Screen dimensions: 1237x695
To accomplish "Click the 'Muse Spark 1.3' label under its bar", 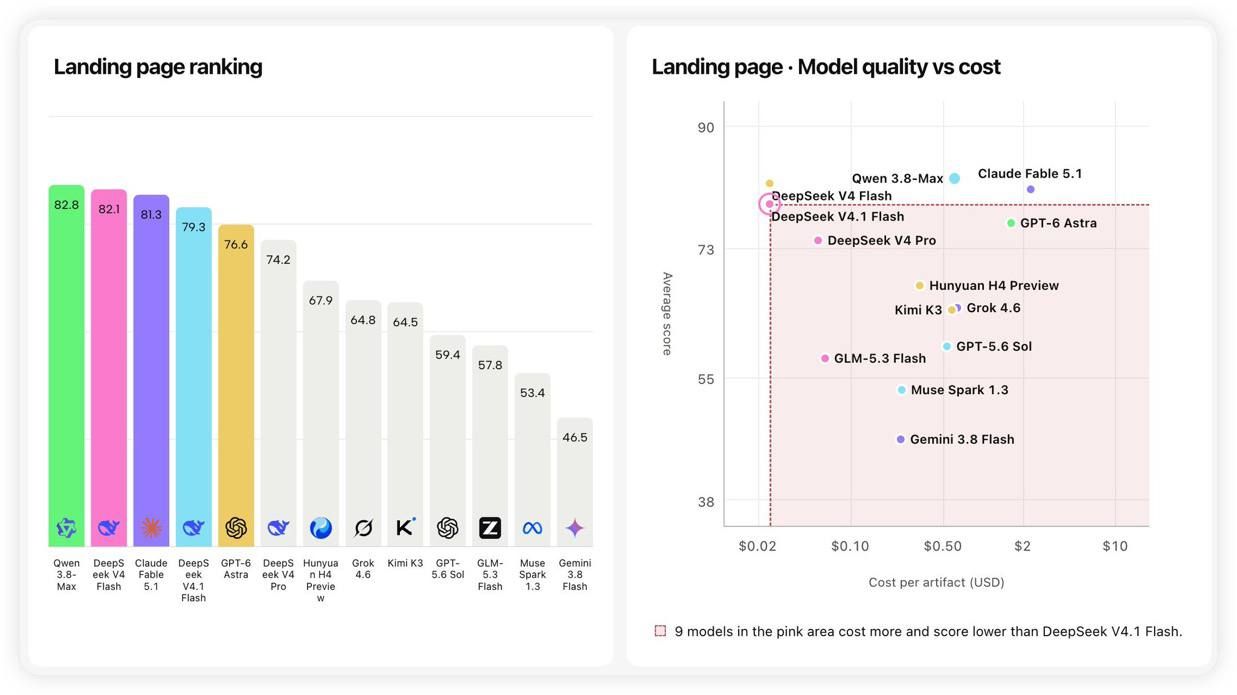I will pyautogui.click(x=532, y=574).
